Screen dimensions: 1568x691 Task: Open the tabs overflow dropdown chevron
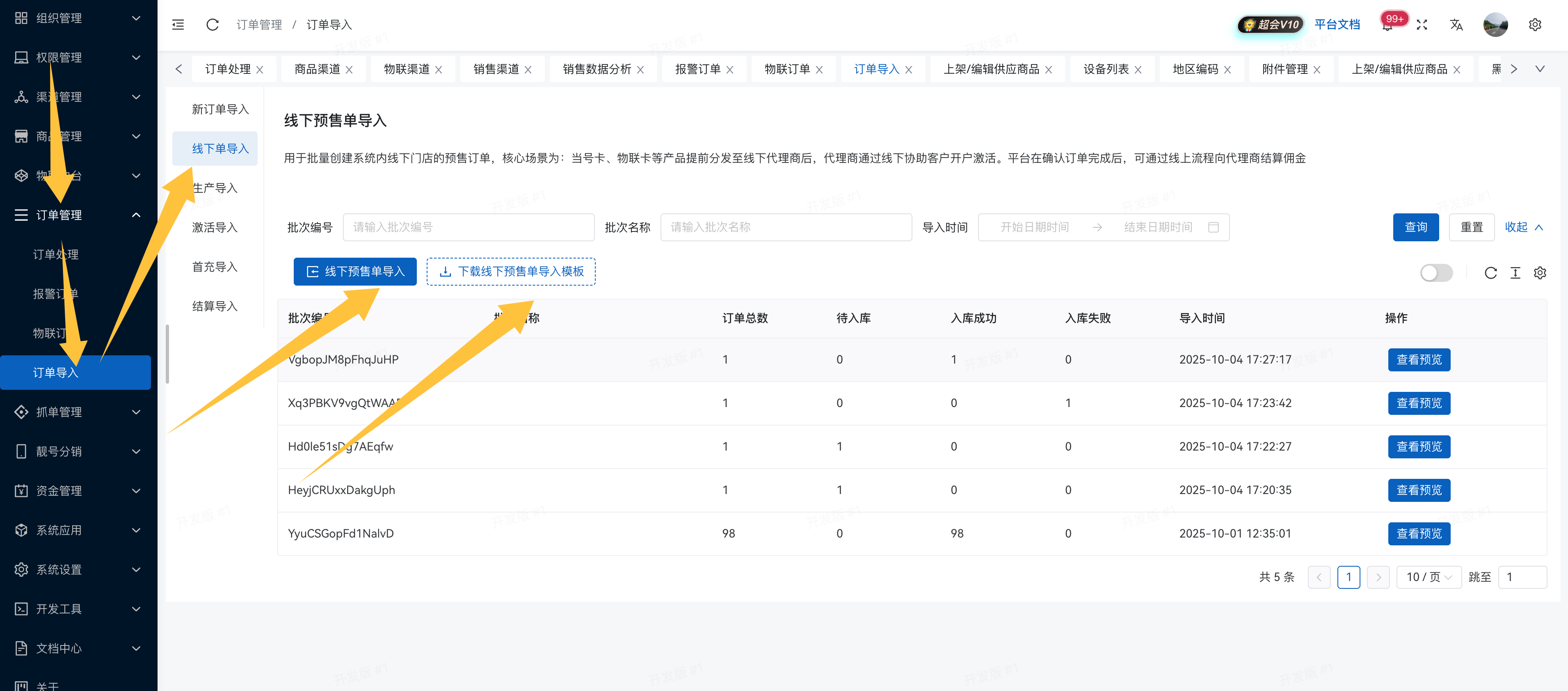click(x=1539, y=69)
